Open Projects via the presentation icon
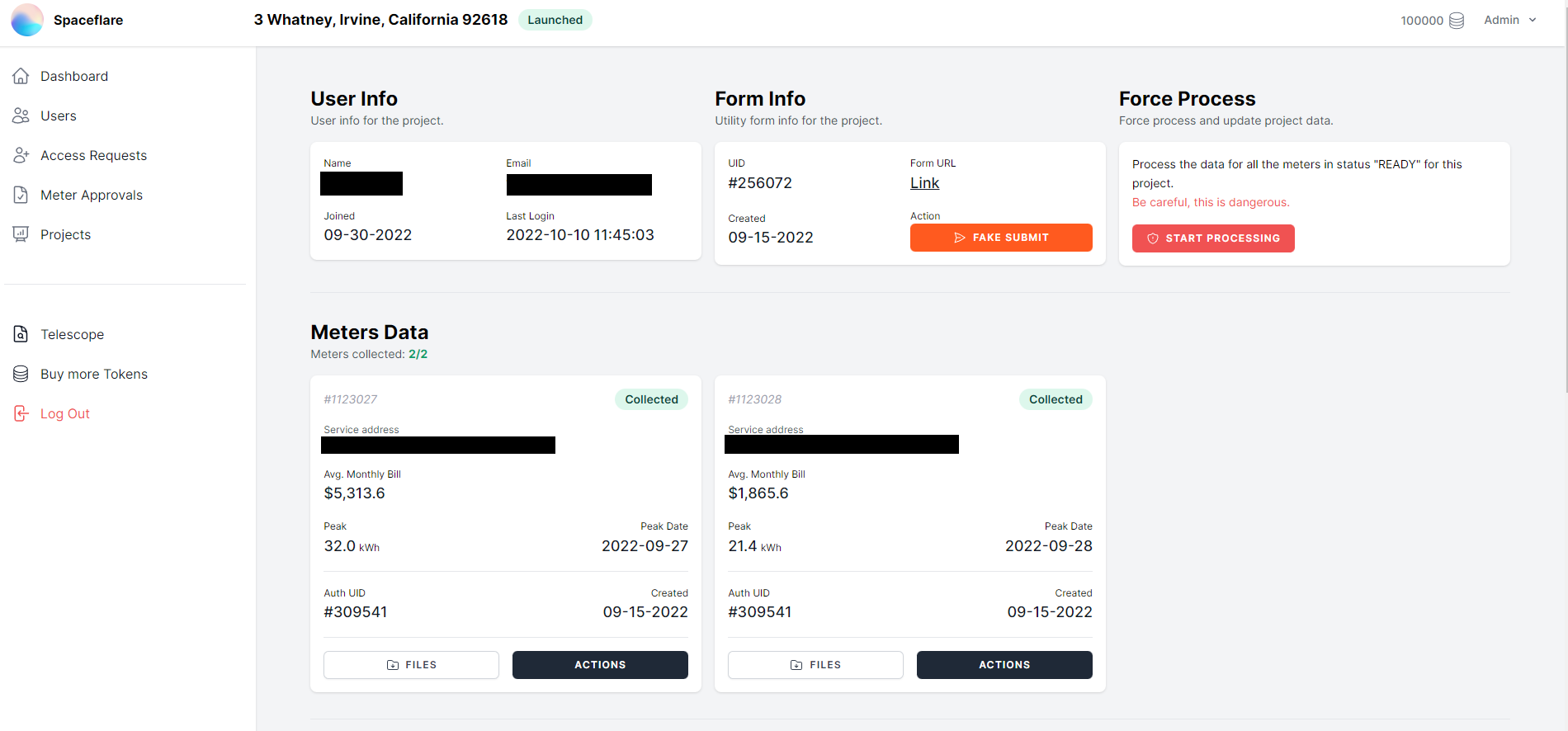The height and width of the screenshot is (731, 1568). 21,234
